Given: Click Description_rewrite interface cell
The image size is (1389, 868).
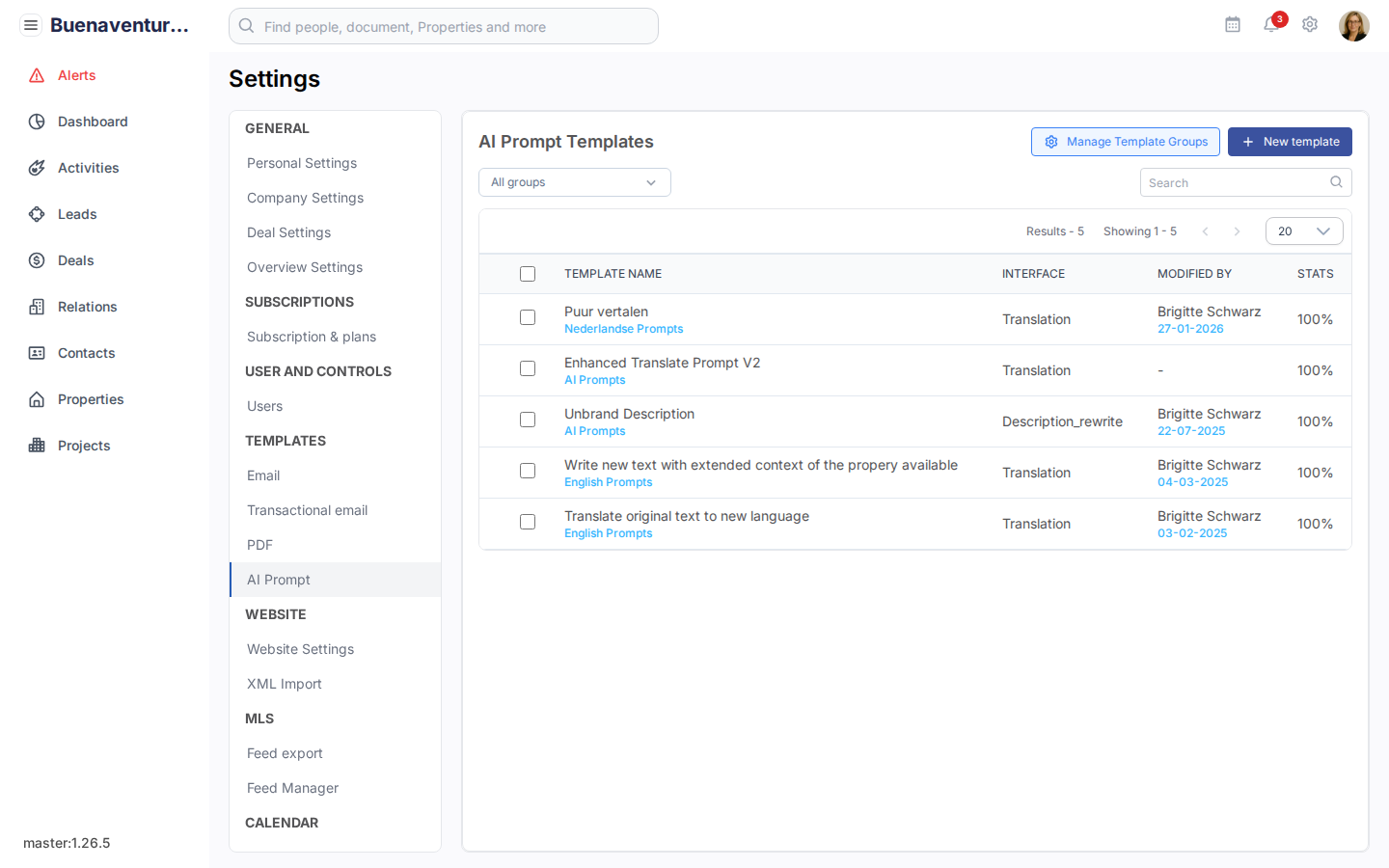Looking at the screenshot, I should 1062,421.
